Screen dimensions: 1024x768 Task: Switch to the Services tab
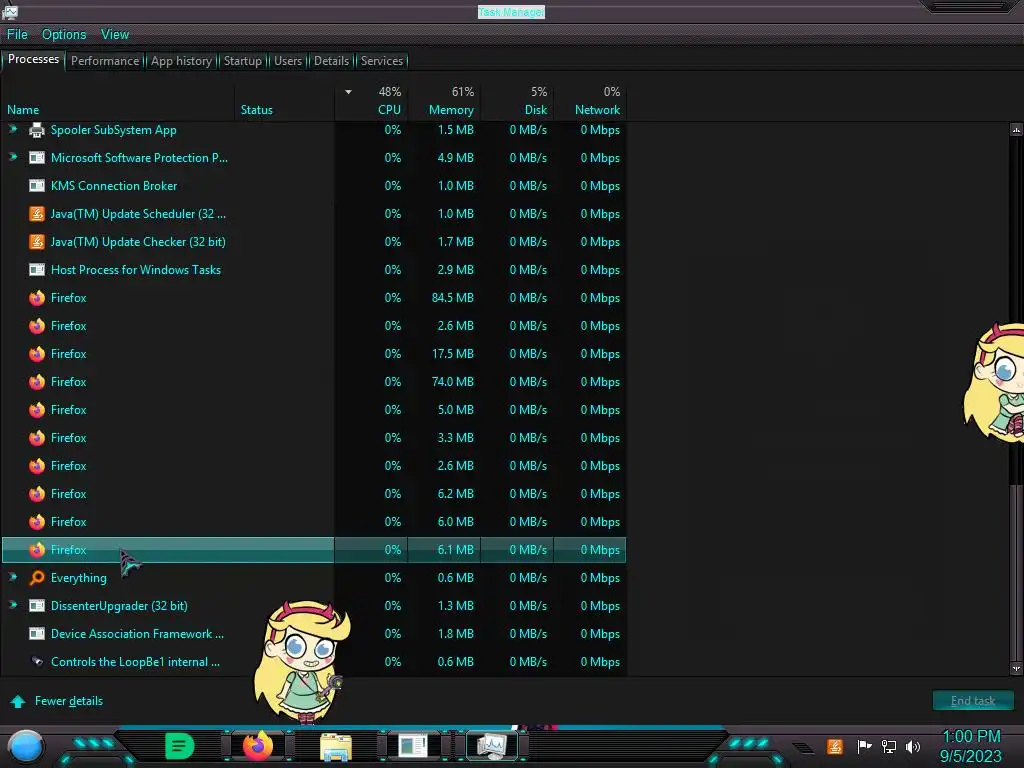[x=382, y=61]
